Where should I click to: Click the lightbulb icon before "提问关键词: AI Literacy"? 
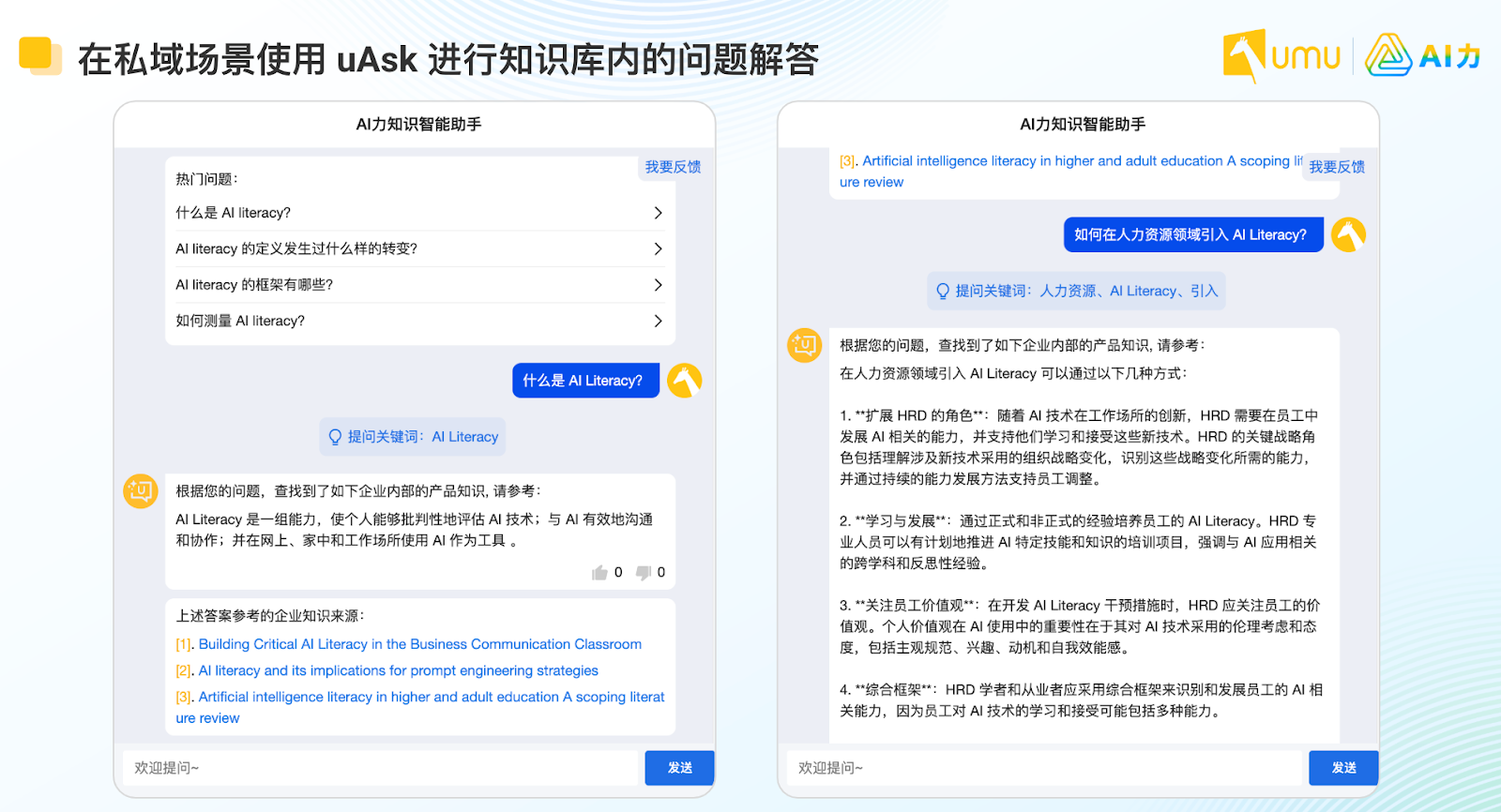(x=335, y=437)
